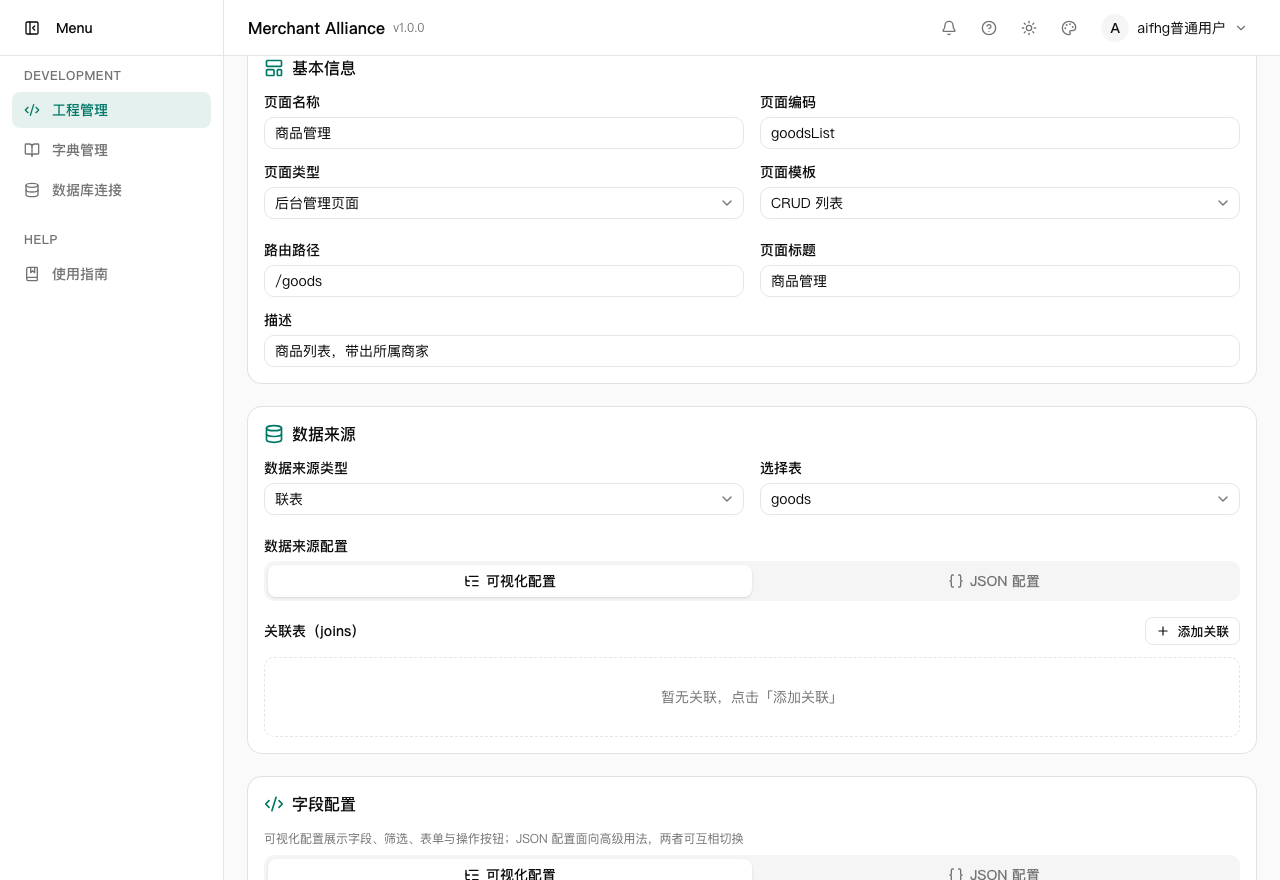Open 页面类型 dropdown showing 后台管理页面
The height and width of the screenshot is (880, 1280).
point(504,203)
